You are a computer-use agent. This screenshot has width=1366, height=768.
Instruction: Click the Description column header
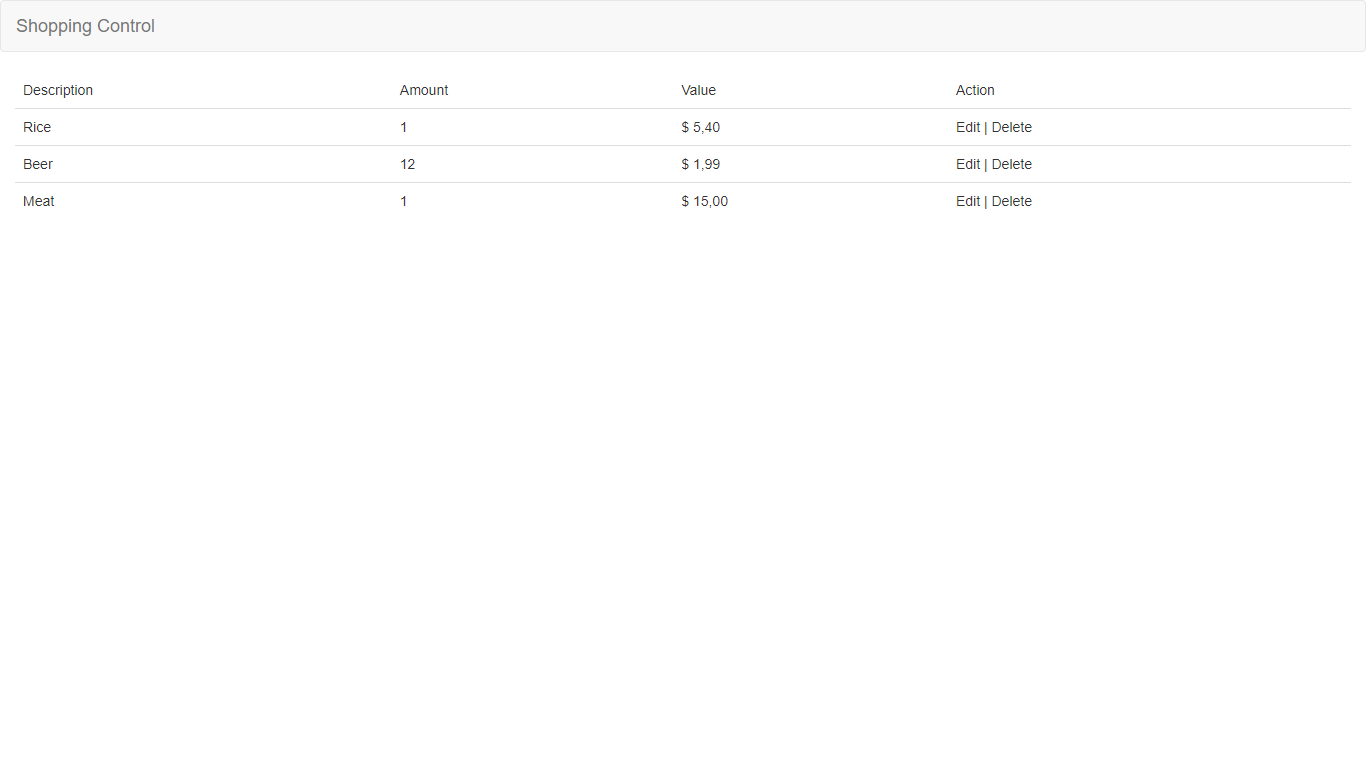pos(58,90)
